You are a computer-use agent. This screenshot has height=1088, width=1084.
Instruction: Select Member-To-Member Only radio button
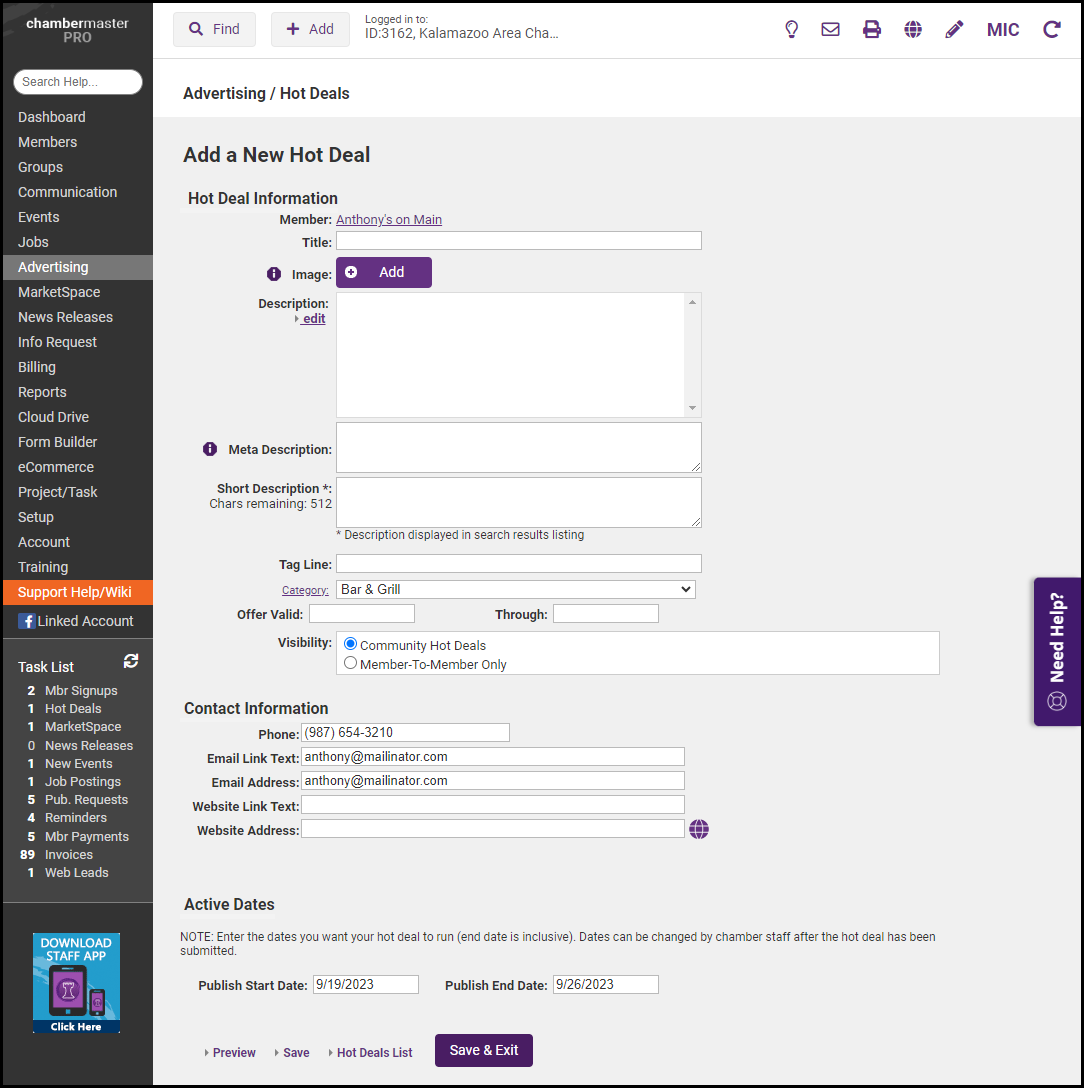click(350, 663)
